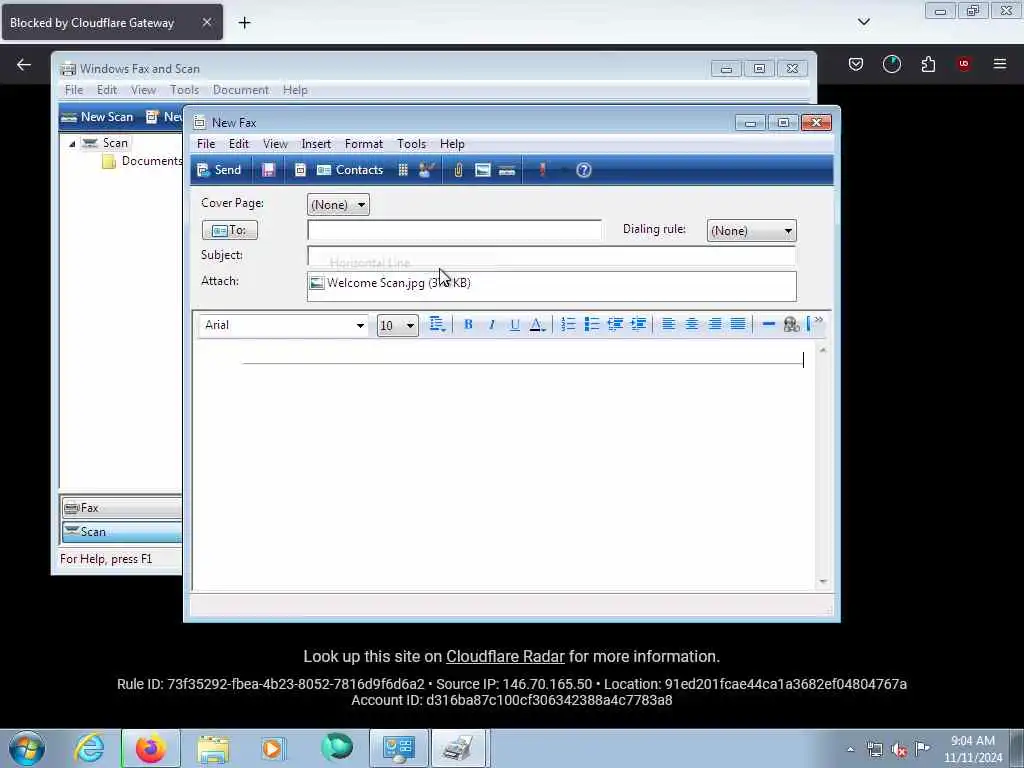Set high importance with red exclamation icon
Image resolution: width=1024 pixels, height=768 pixels.
click(x=542, y=170)
